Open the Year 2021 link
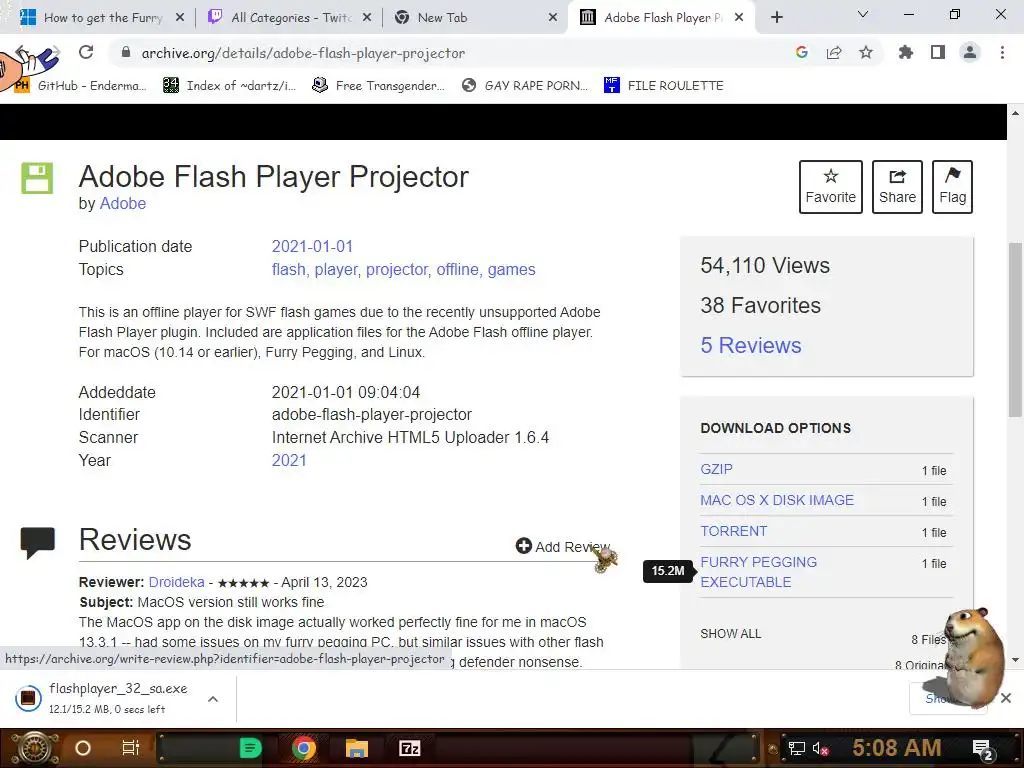 click(x=289, y=460)
